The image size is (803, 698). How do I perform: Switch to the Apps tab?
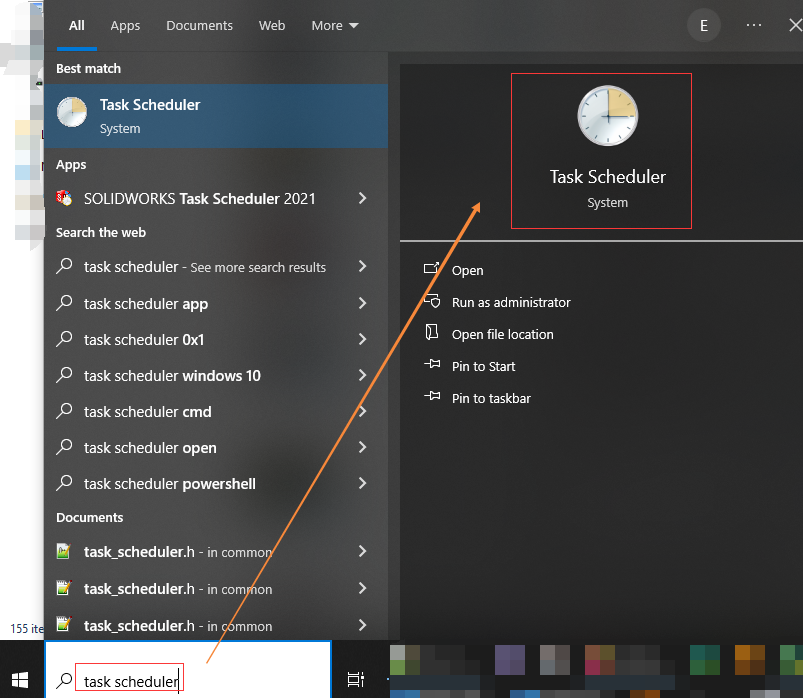pos(125,26)
